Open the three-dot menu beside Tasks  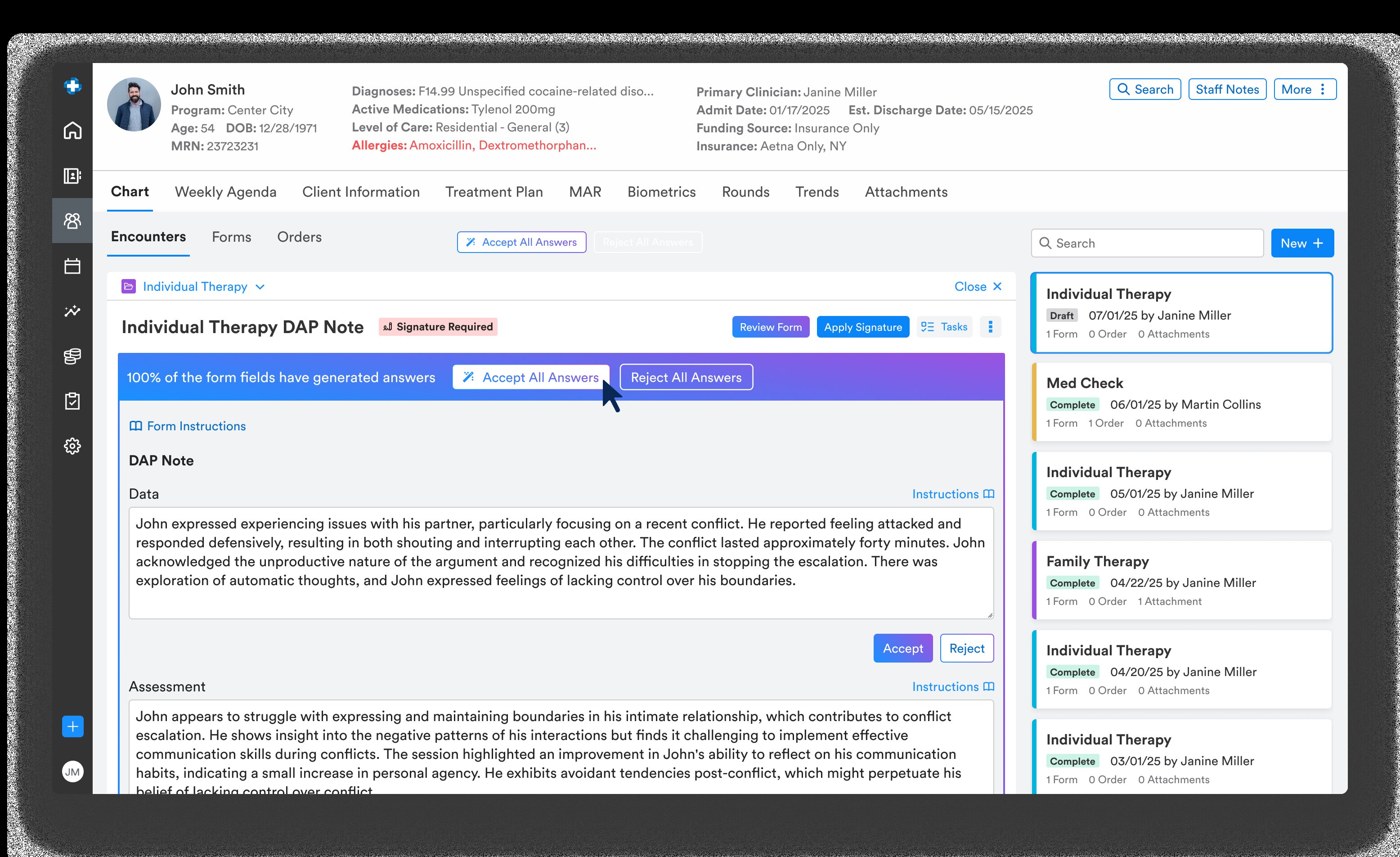tap(990, 327)
